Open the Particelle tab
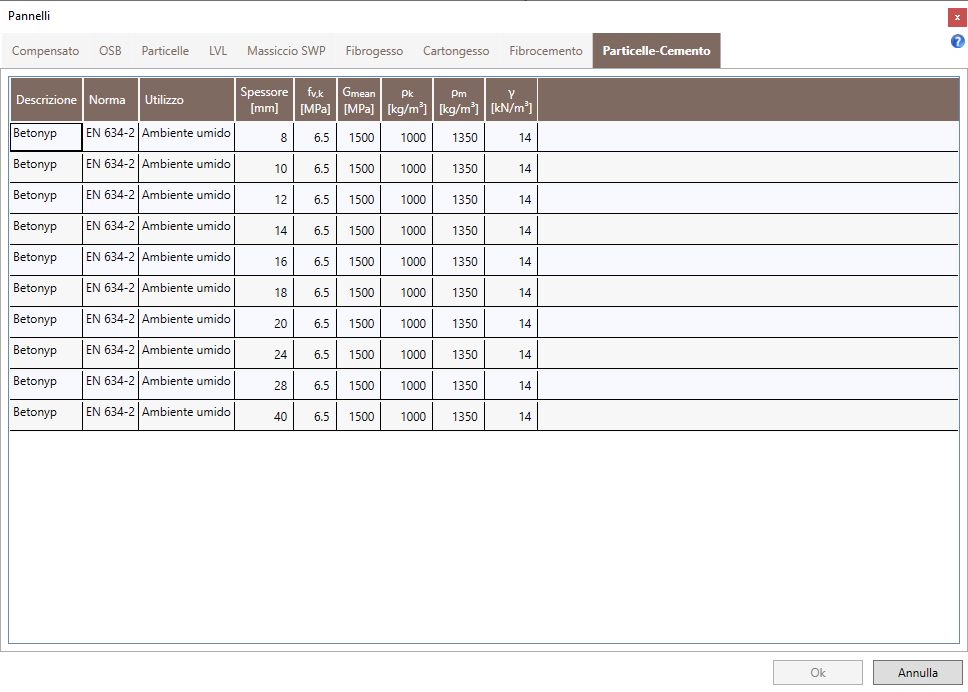The height and width of the screenshot is (692, 968). [165, 51]
